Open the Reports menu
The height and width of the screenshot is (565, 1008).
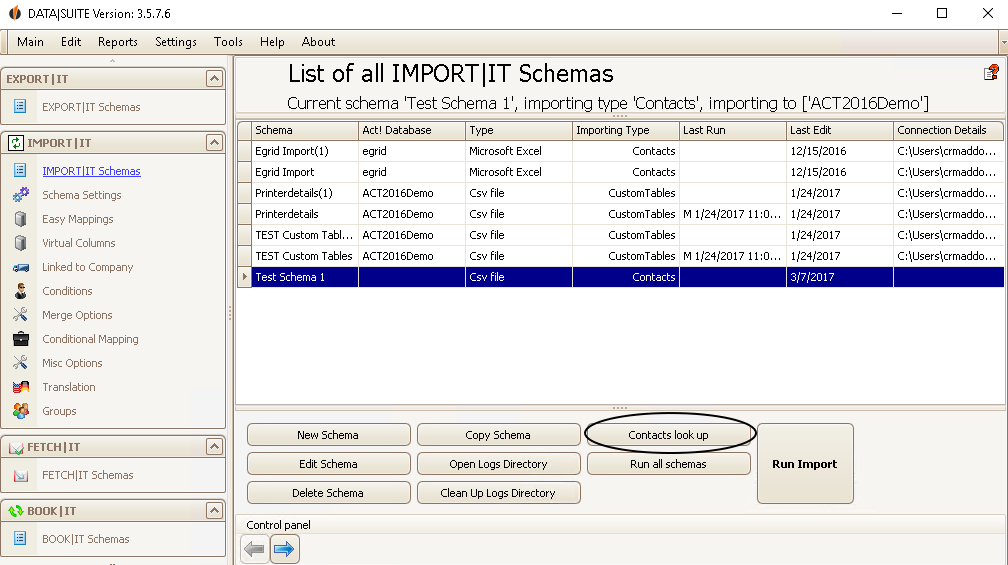118,42
